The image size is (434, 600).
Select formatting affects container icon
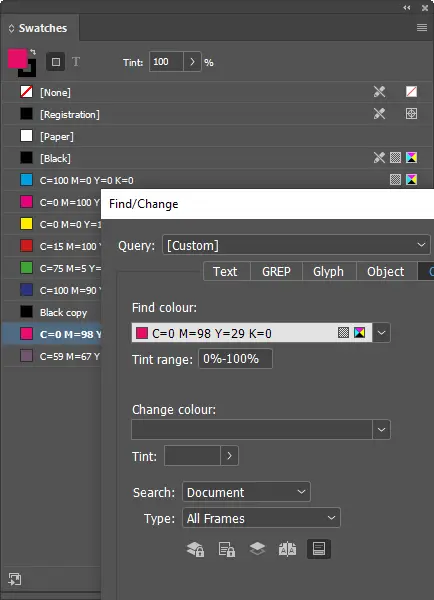[x=55, y=62]
